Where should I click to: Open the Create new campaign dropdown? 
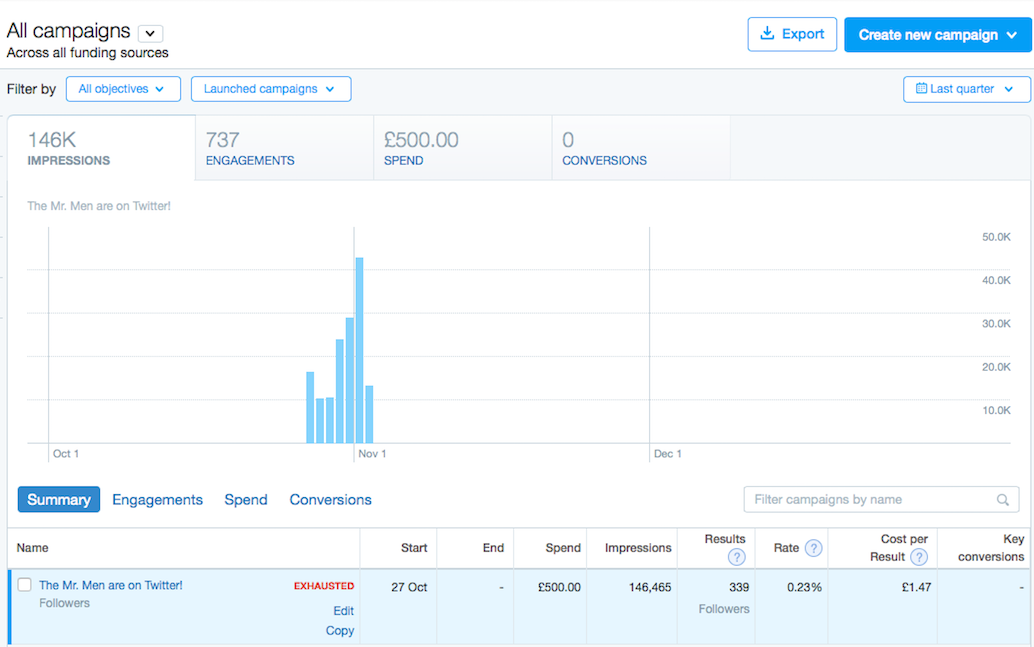(x=938, y=34)
